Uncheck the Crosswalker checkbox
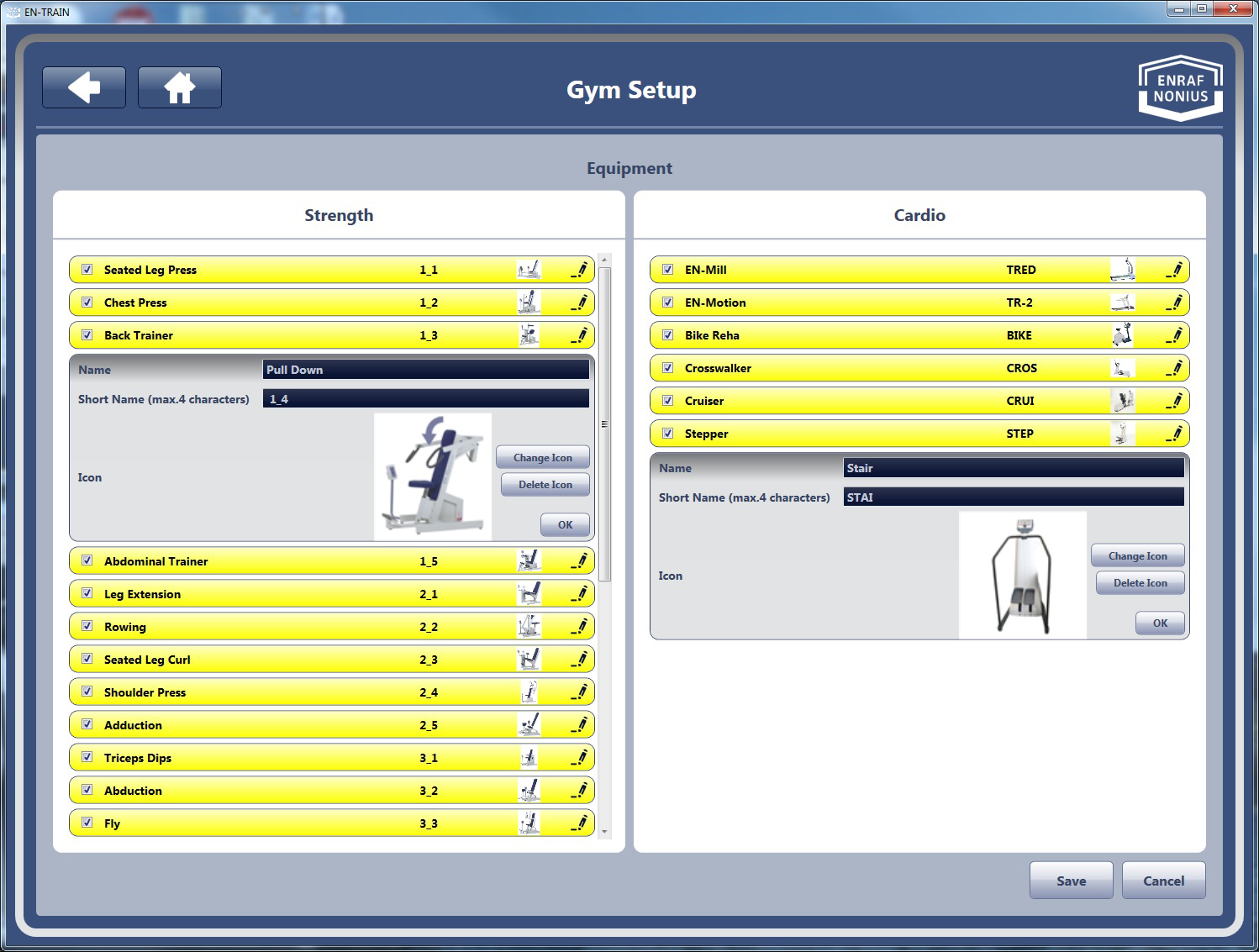 pyautogui.click(x=667, y=368)
